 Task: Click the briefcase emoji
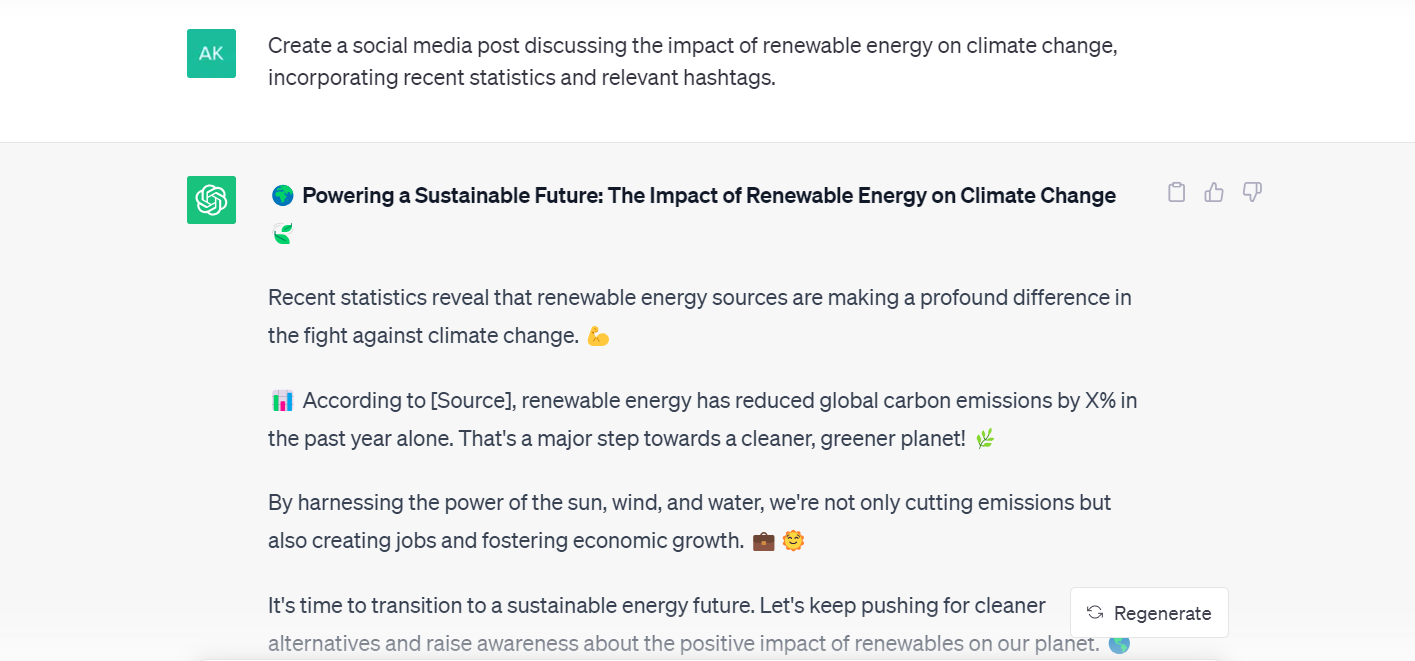(763, 541)
